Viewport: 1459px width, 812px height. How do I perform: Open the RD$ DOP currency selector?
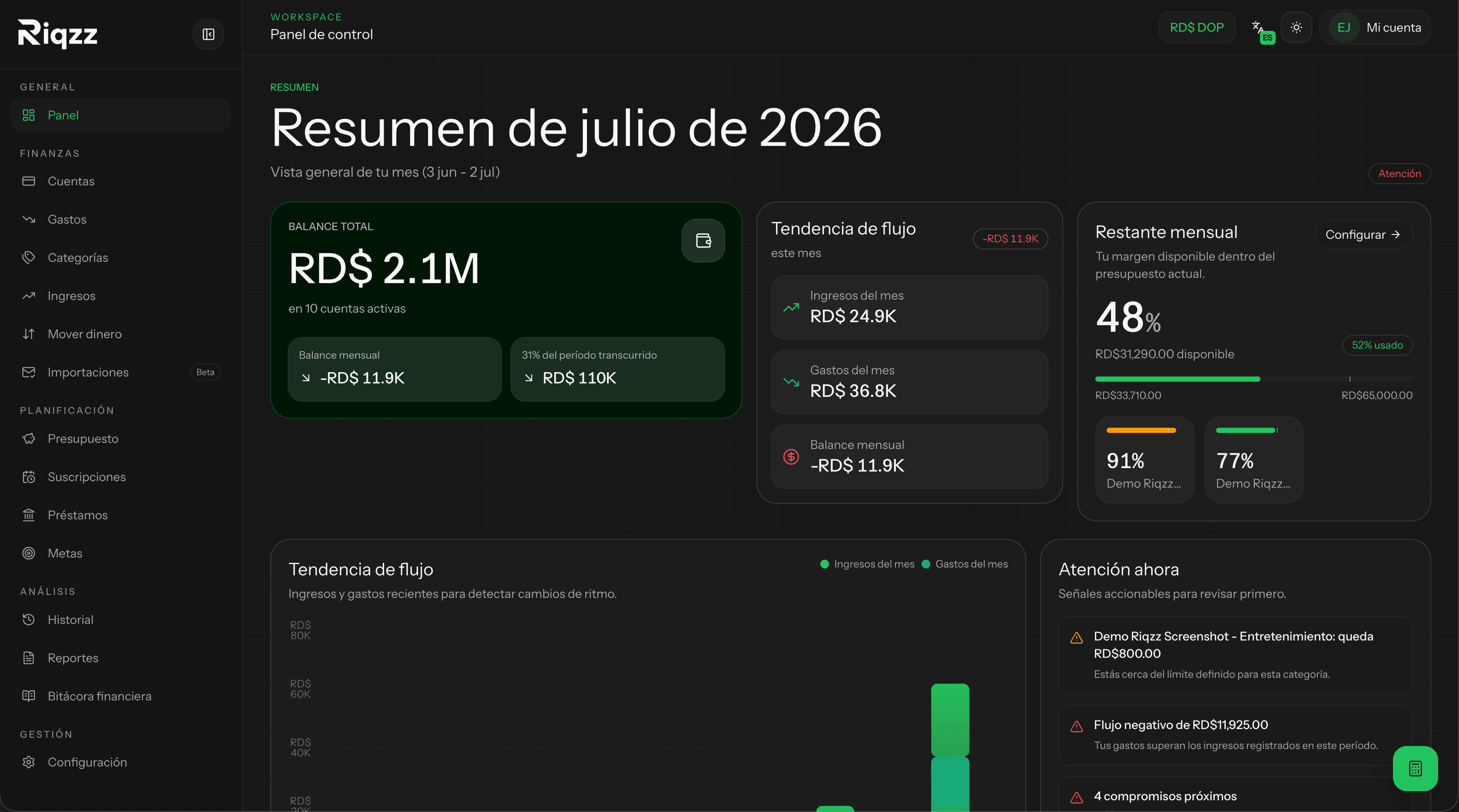tap(1196, 27)
